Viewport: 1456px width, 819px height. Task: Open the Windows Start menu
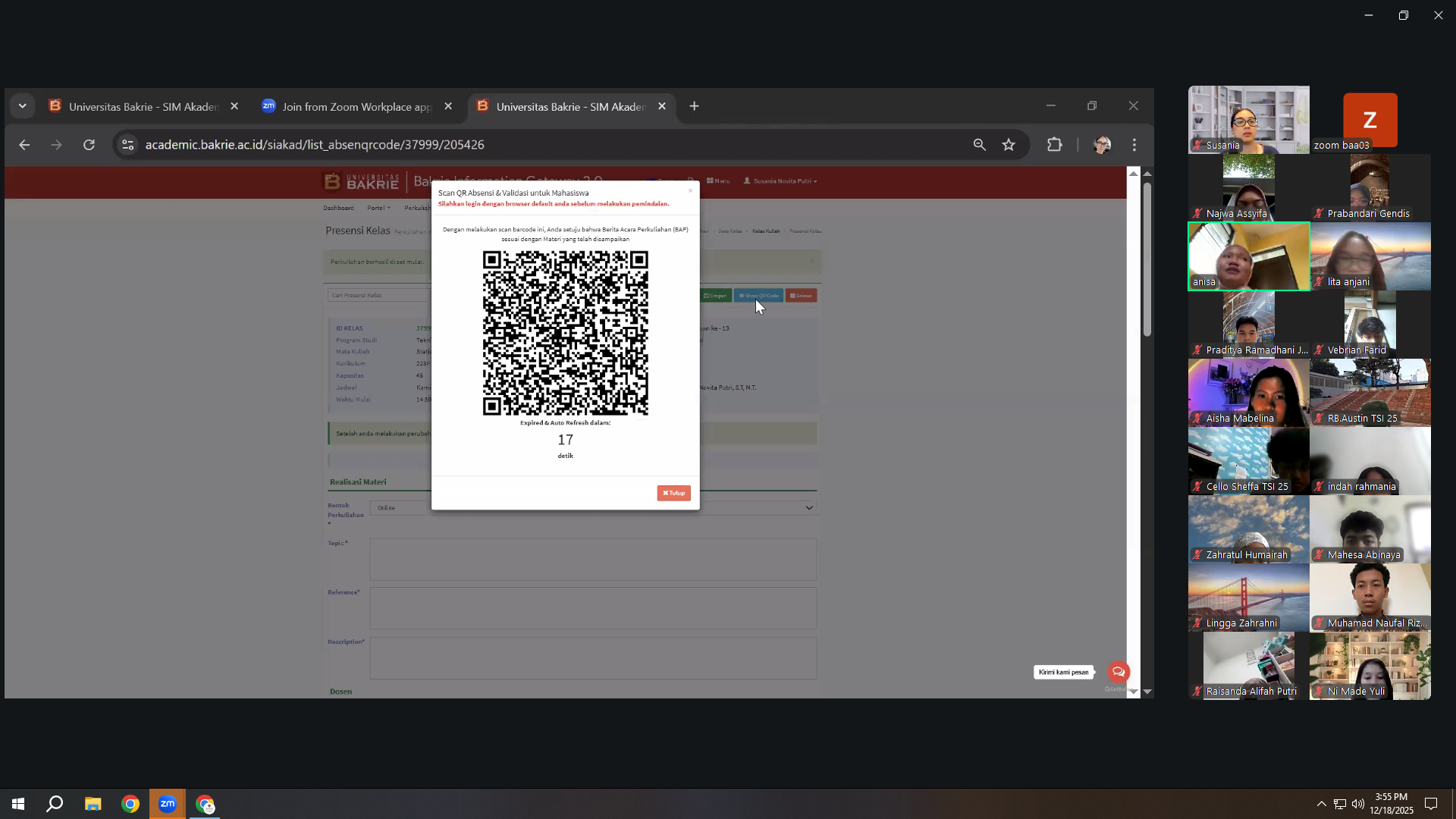pos(18,804)
